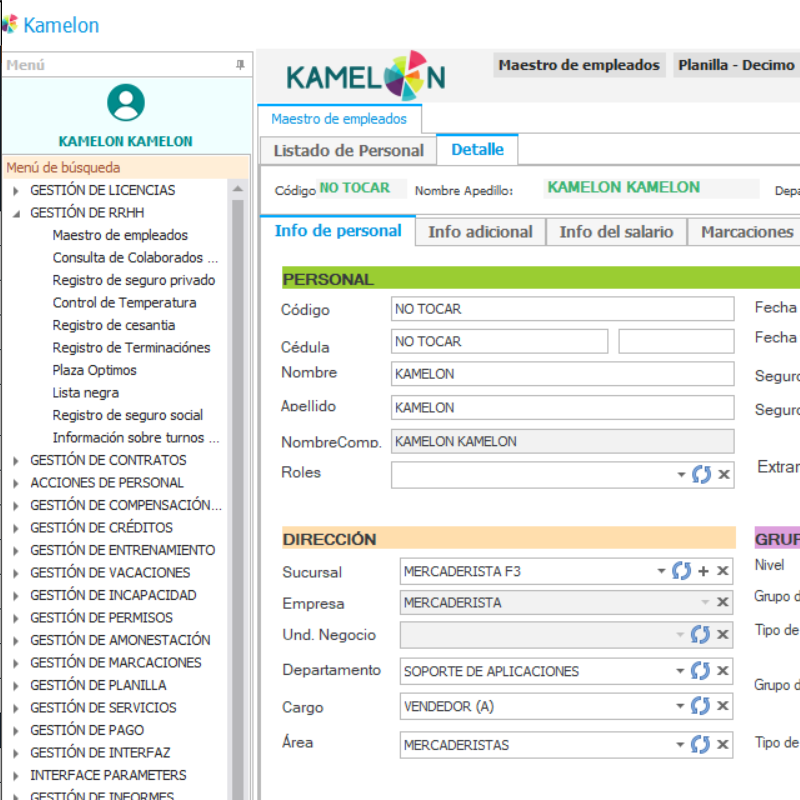
Task: Open Lista negra menu item
Action: [x=86, y=393]
